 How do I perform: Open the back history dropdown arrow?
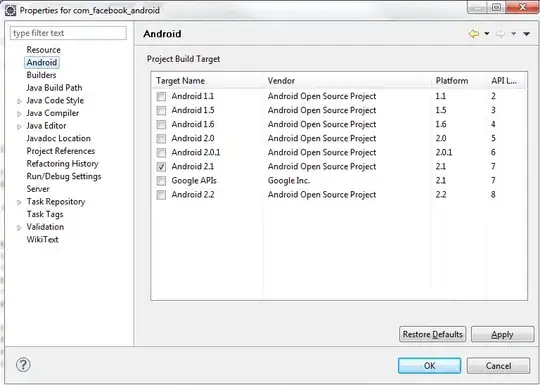click(487, 34)
